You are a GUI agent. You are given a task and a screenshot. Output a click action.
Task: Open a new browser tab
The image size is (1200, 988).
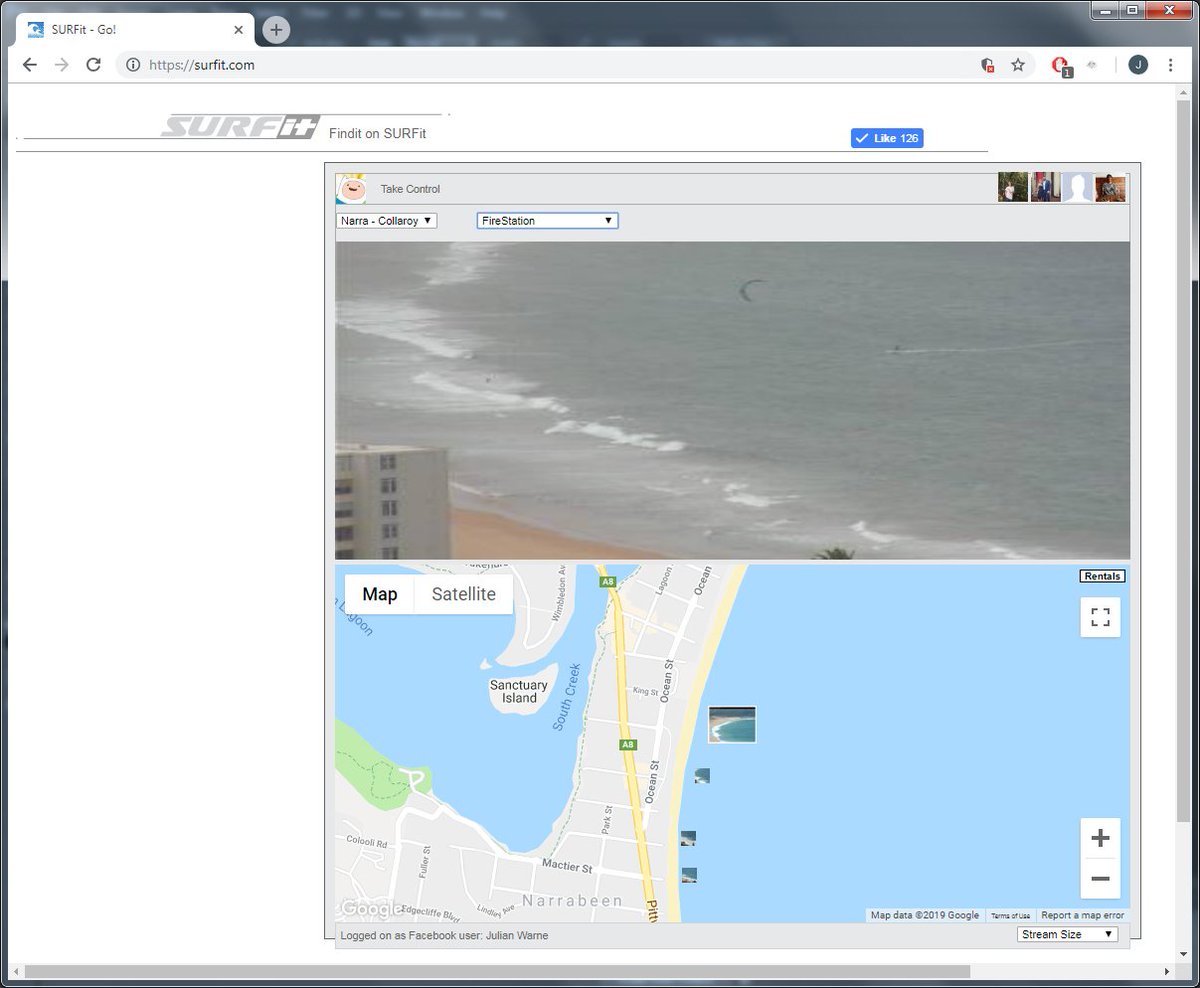(x=276, y=30)
